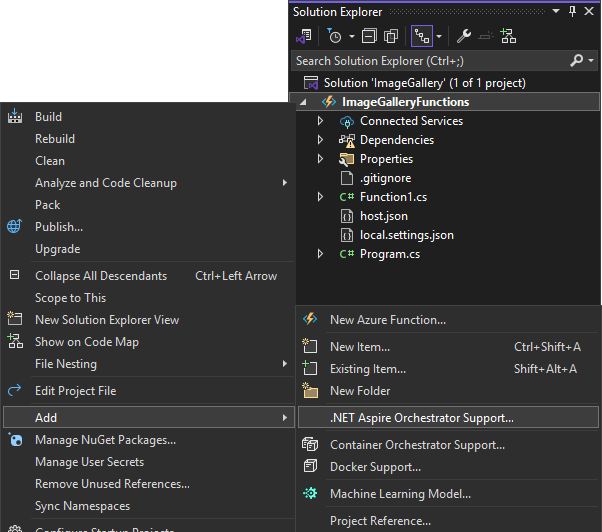
Task: Open the Solution Explorer window options dropdown
Action: coord(558,11)
